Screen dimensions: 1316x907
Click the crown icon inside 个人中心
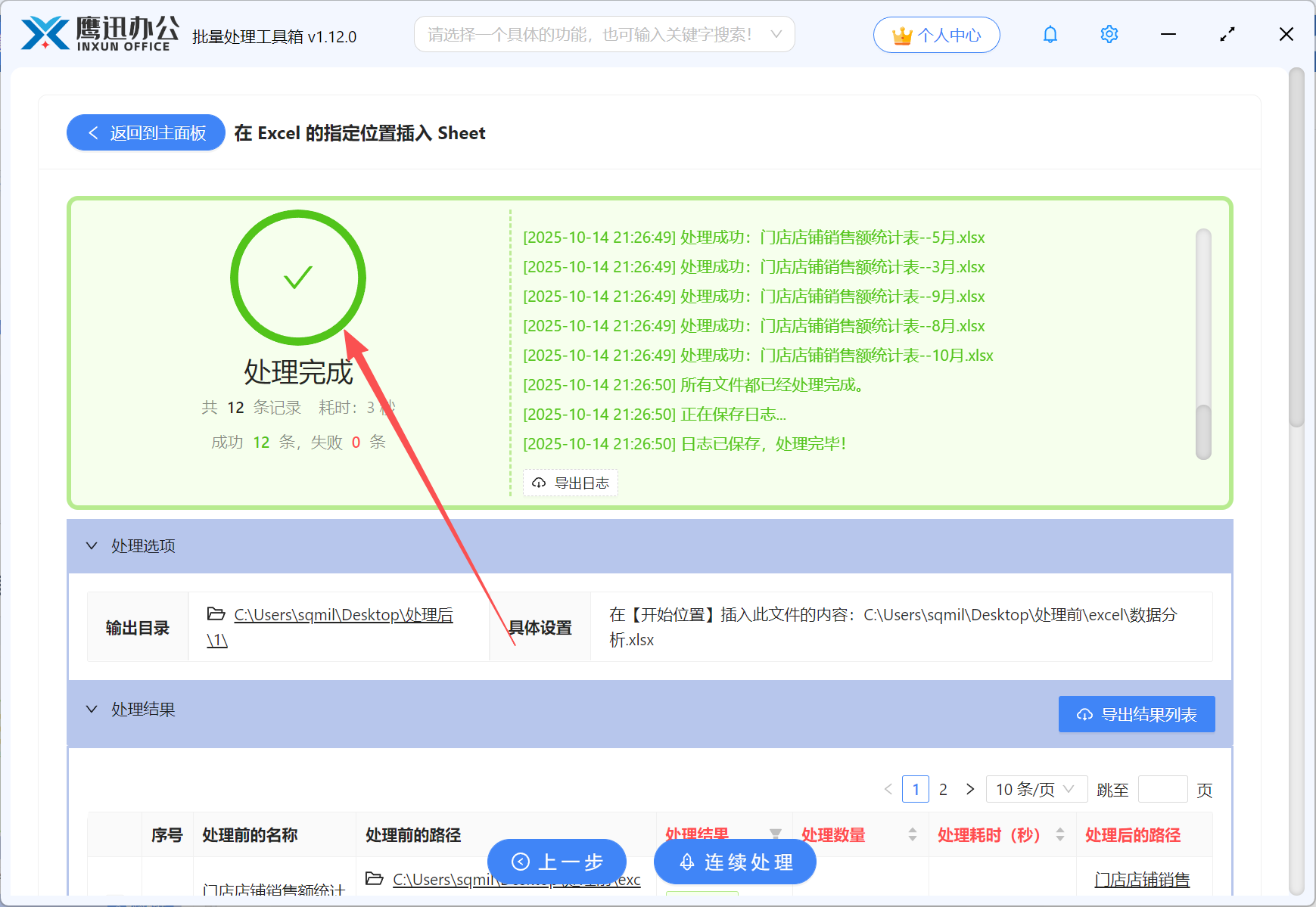tap(901, 34)
